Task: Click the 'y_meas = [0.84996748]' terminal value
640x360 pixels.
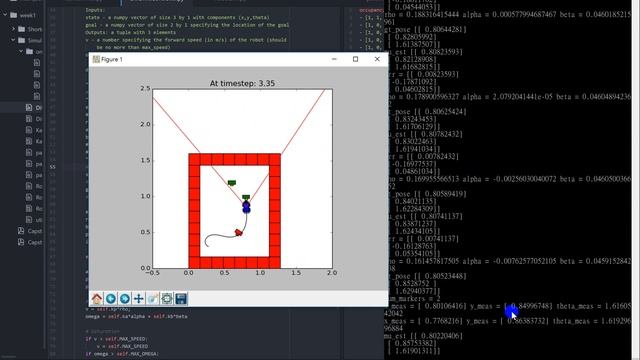Action: point(511,306)
